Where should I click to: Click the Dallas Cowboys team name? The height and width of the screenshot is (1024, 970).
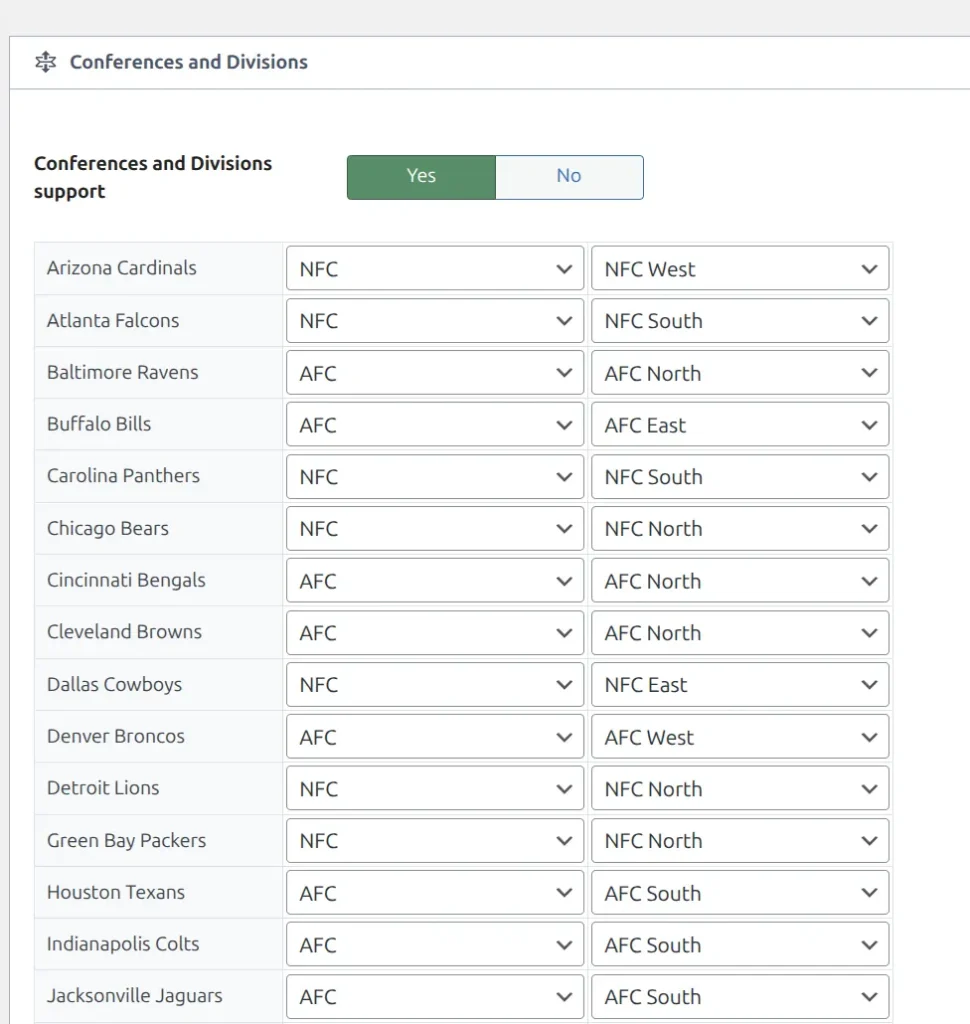(x=114, y=684)
